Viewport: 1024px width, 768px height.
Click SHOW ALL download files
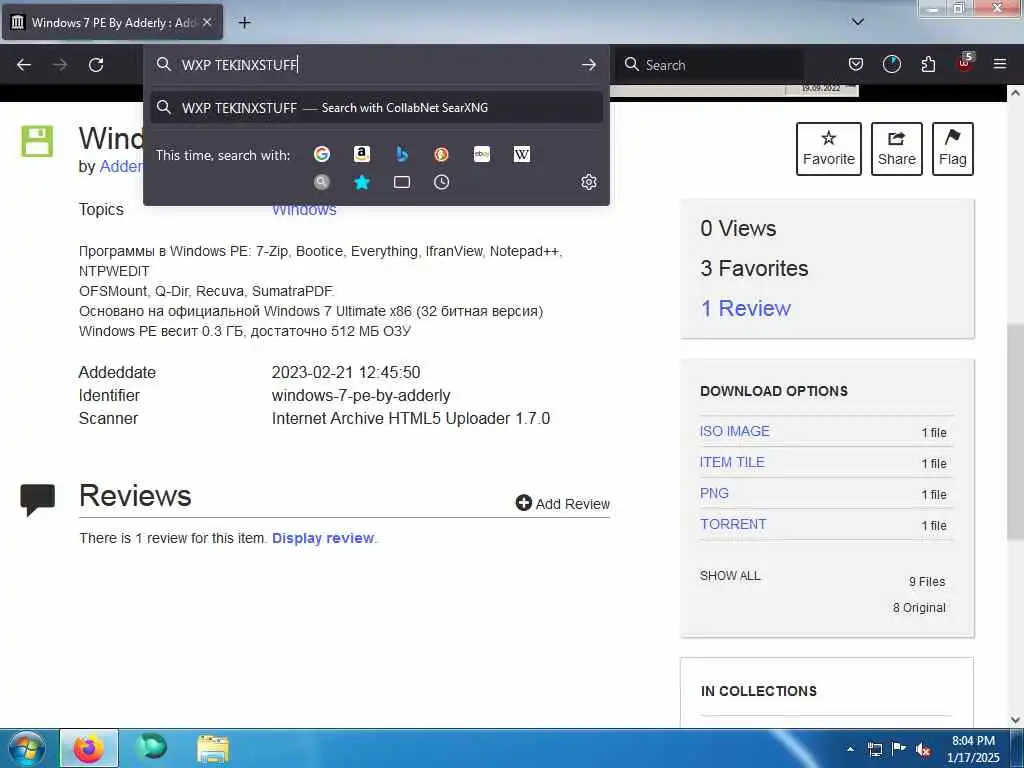(730, 575)
